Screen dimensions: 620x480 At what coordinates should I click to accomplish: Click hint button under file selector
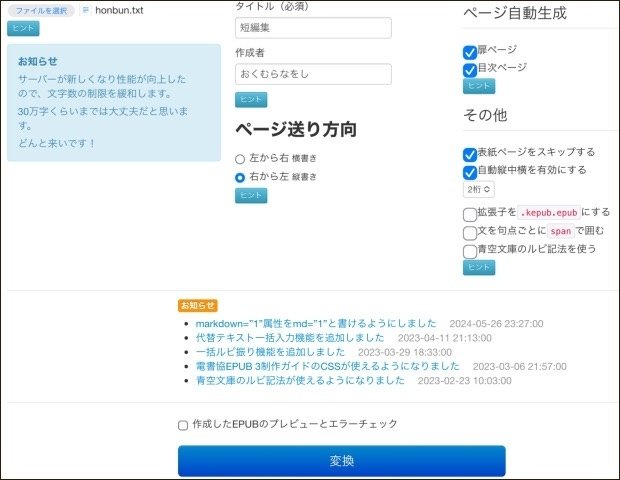pos(23,28)
